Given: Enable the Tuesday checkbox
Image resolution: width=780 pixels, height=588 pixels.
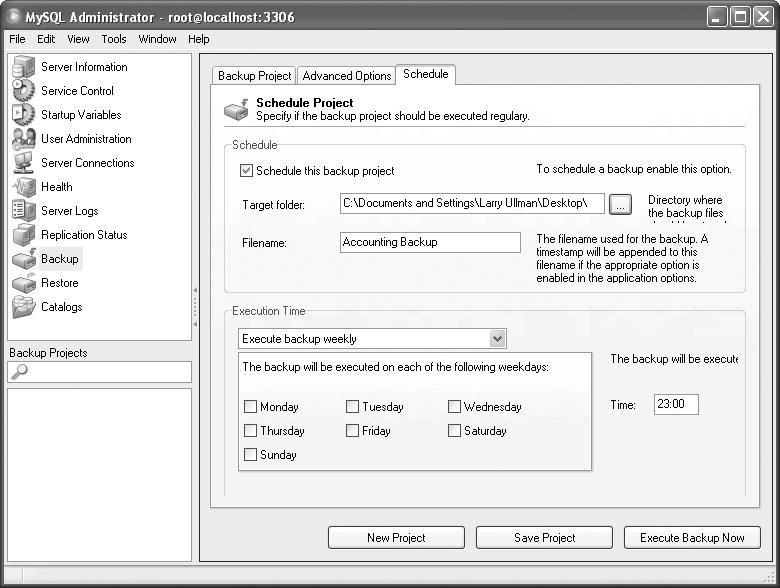Looking at the screenshot, I should tap(352, 406).
